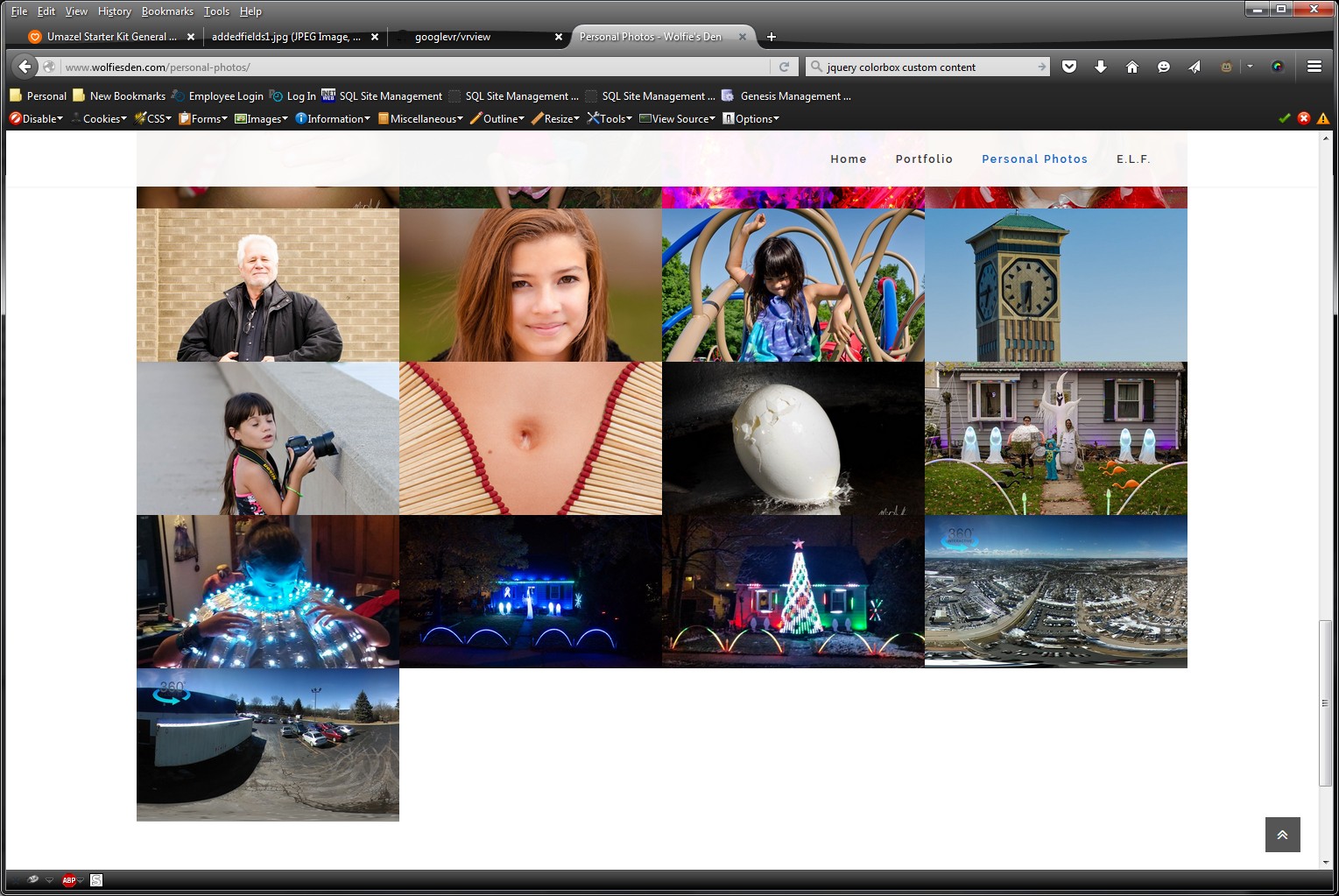
Task: Submit search with the search bar arrow
Action: tap(1041, 67)
